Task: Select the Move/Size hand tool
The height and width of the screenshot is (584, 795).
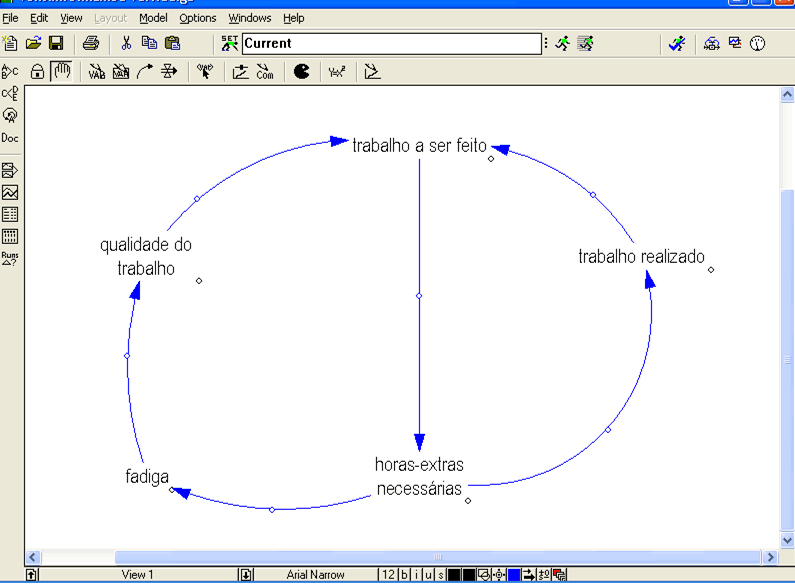Action: (62, 71)
